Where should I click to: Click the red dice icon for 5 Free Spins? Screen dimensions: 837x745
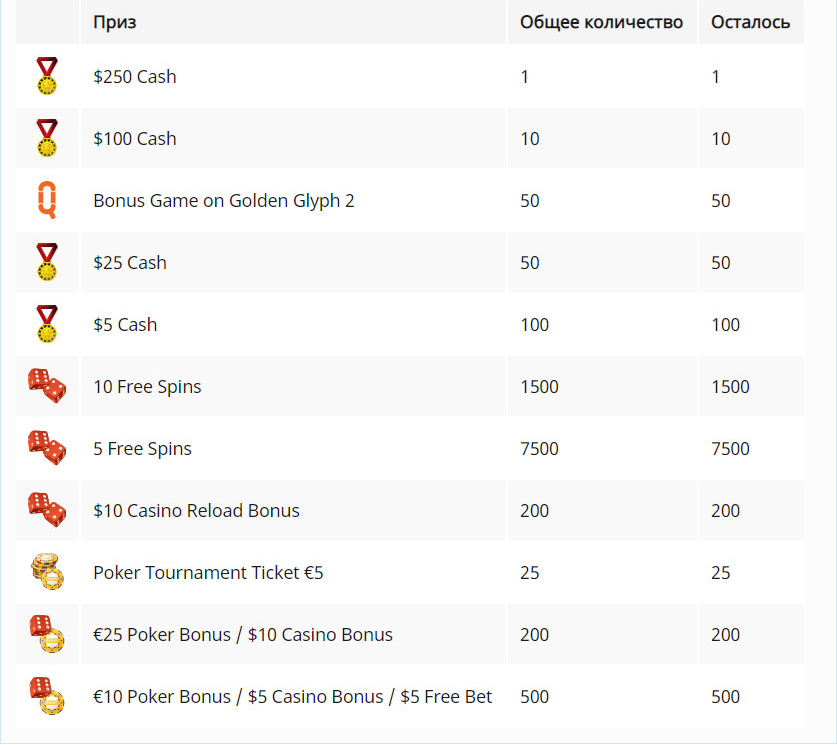pos(47,448)
